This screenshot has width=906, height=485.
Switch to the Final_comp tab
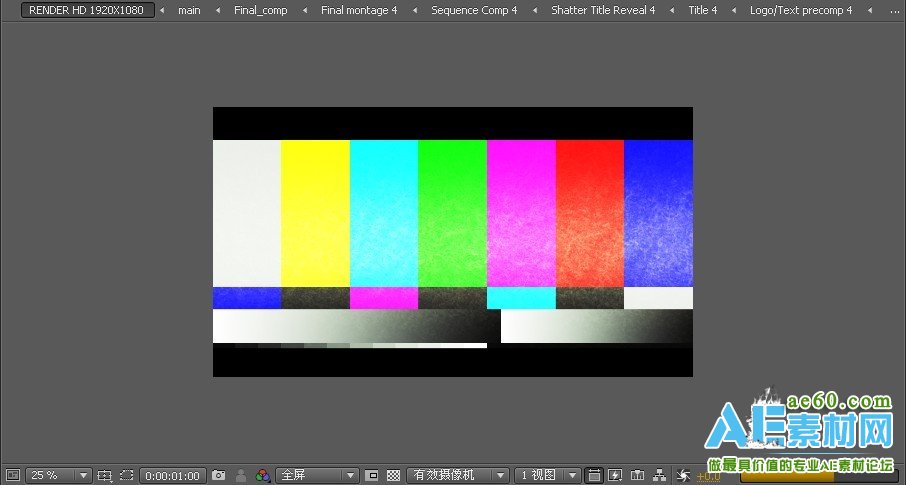[260, 10]
